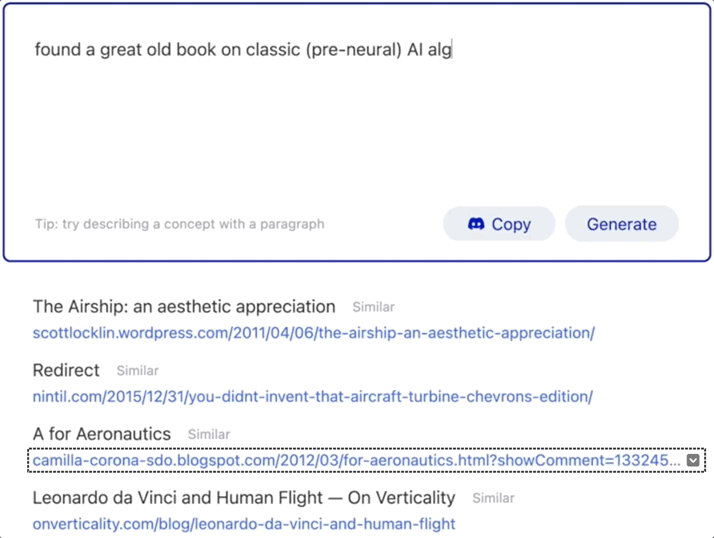Screen dimensions: 714x538
Task: Expand the arrow beside the camilla-corona link
Action: 693,460
